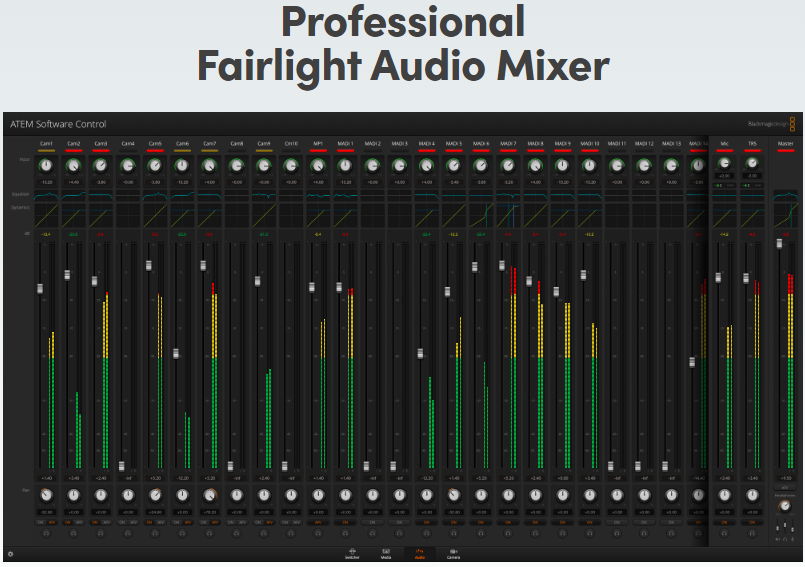Viewport: 805px width, 567px height.
Task: Click the Cam2 input gain knob
Action: (x=73, y=166)
